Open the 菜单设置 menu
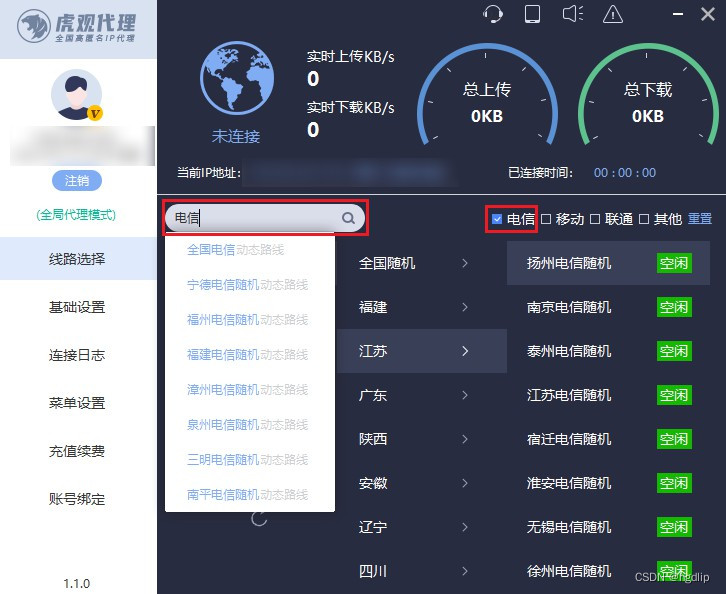 coord(78,403)
